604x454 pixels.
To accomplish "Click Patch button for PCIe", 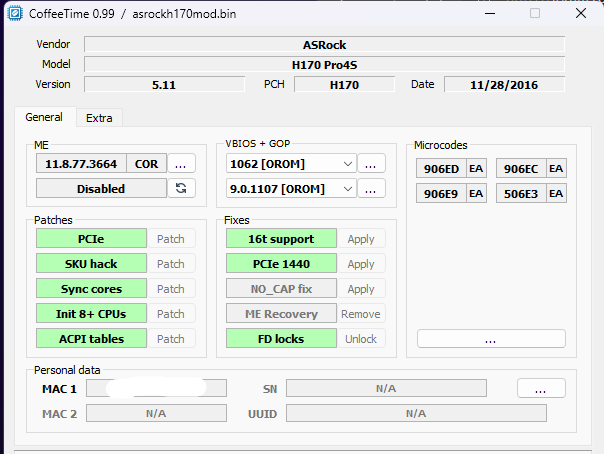I will point(171,239).
